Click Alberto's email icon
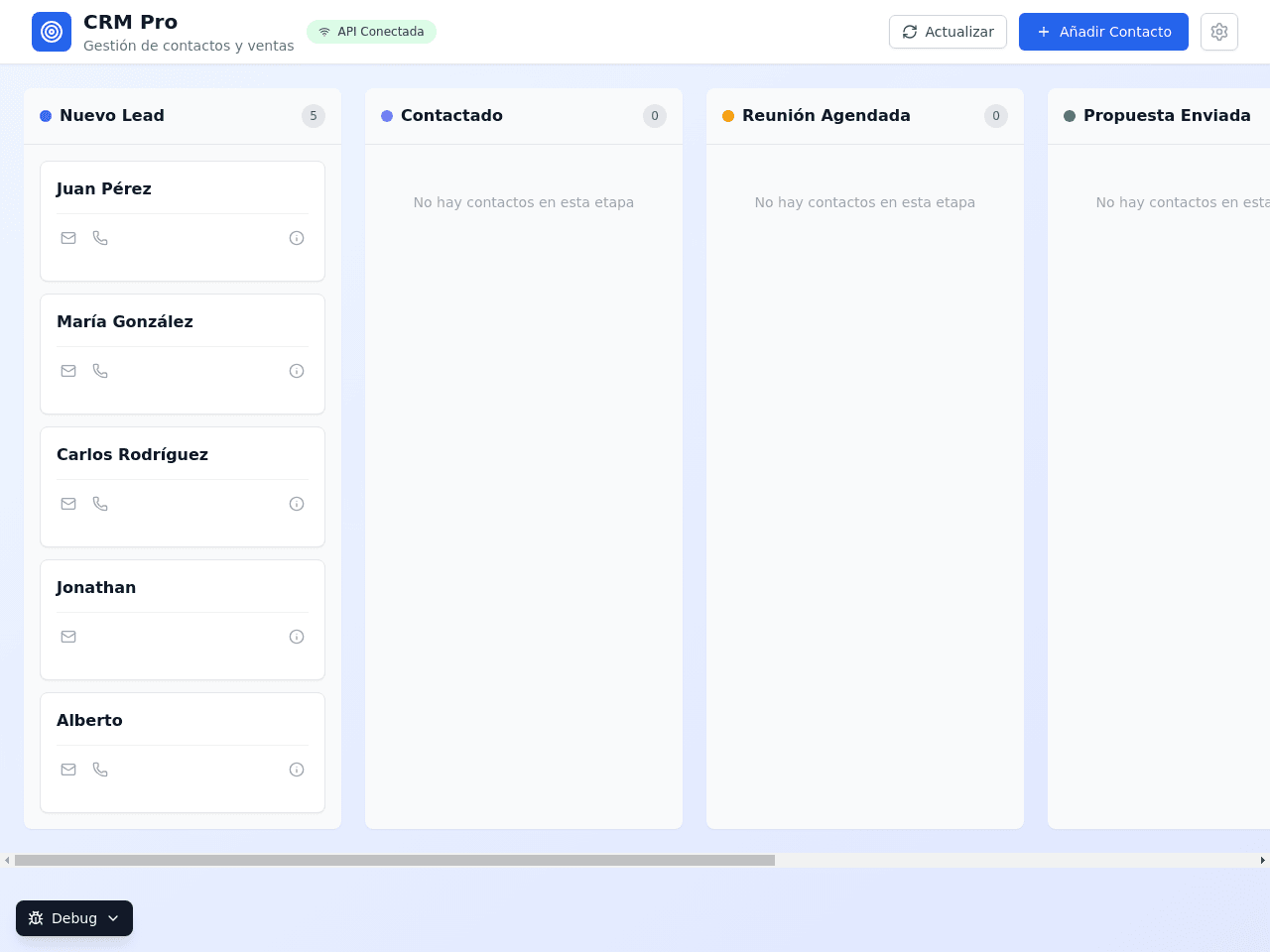 pyautogui.click(x=68, y=770)
